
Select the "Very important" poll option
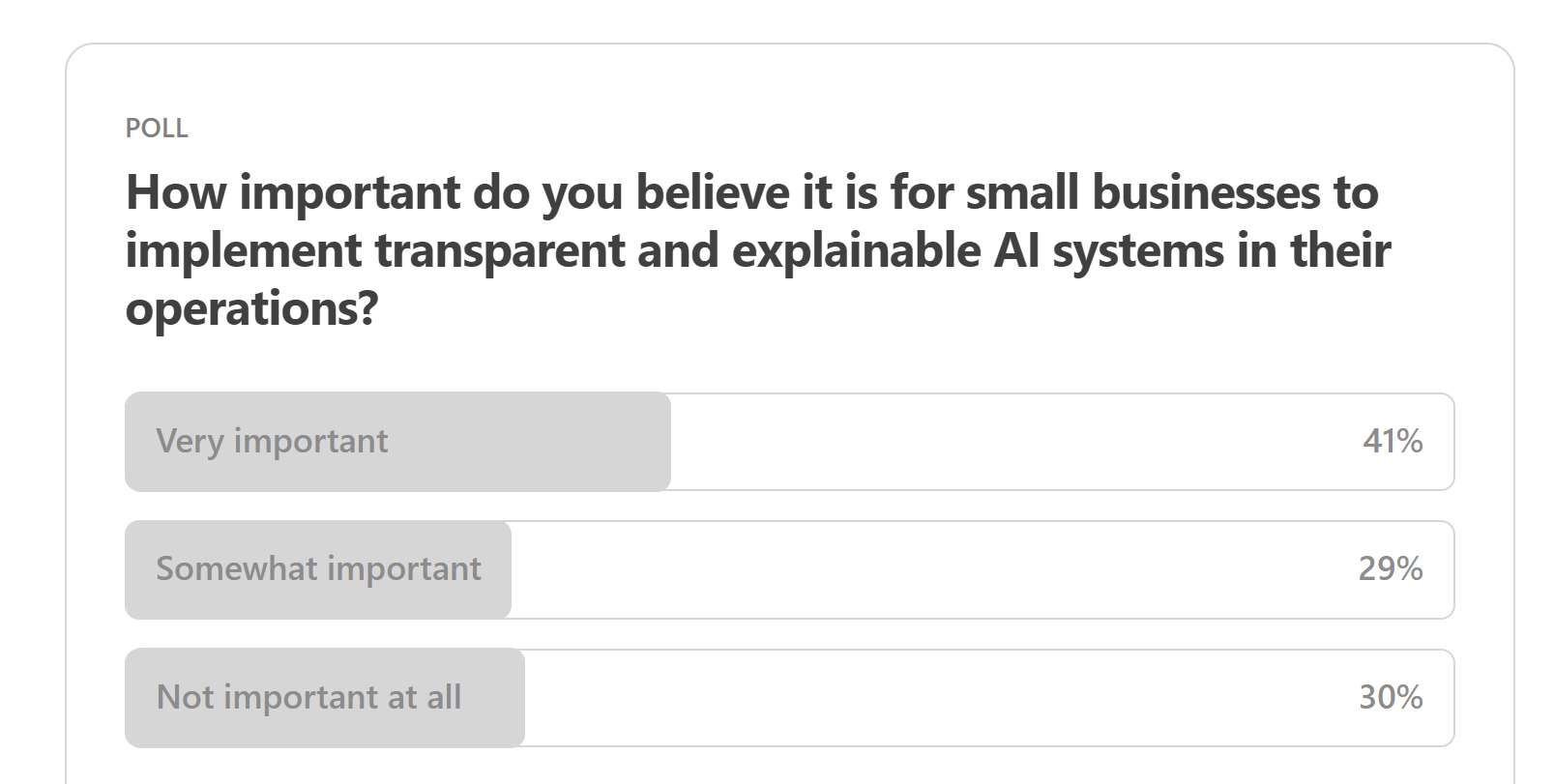pos(789,442)
